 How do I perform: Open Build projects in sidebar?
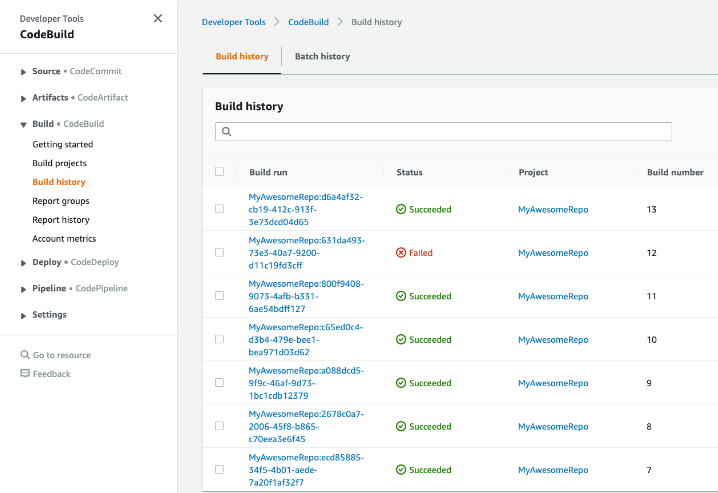[60, 163]
